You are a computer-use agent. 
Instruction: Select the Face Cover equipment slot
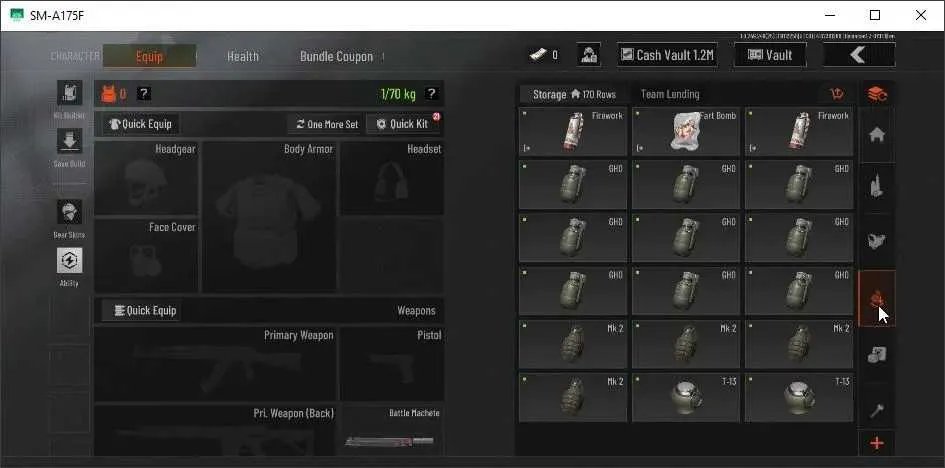(x=146, y=255)
